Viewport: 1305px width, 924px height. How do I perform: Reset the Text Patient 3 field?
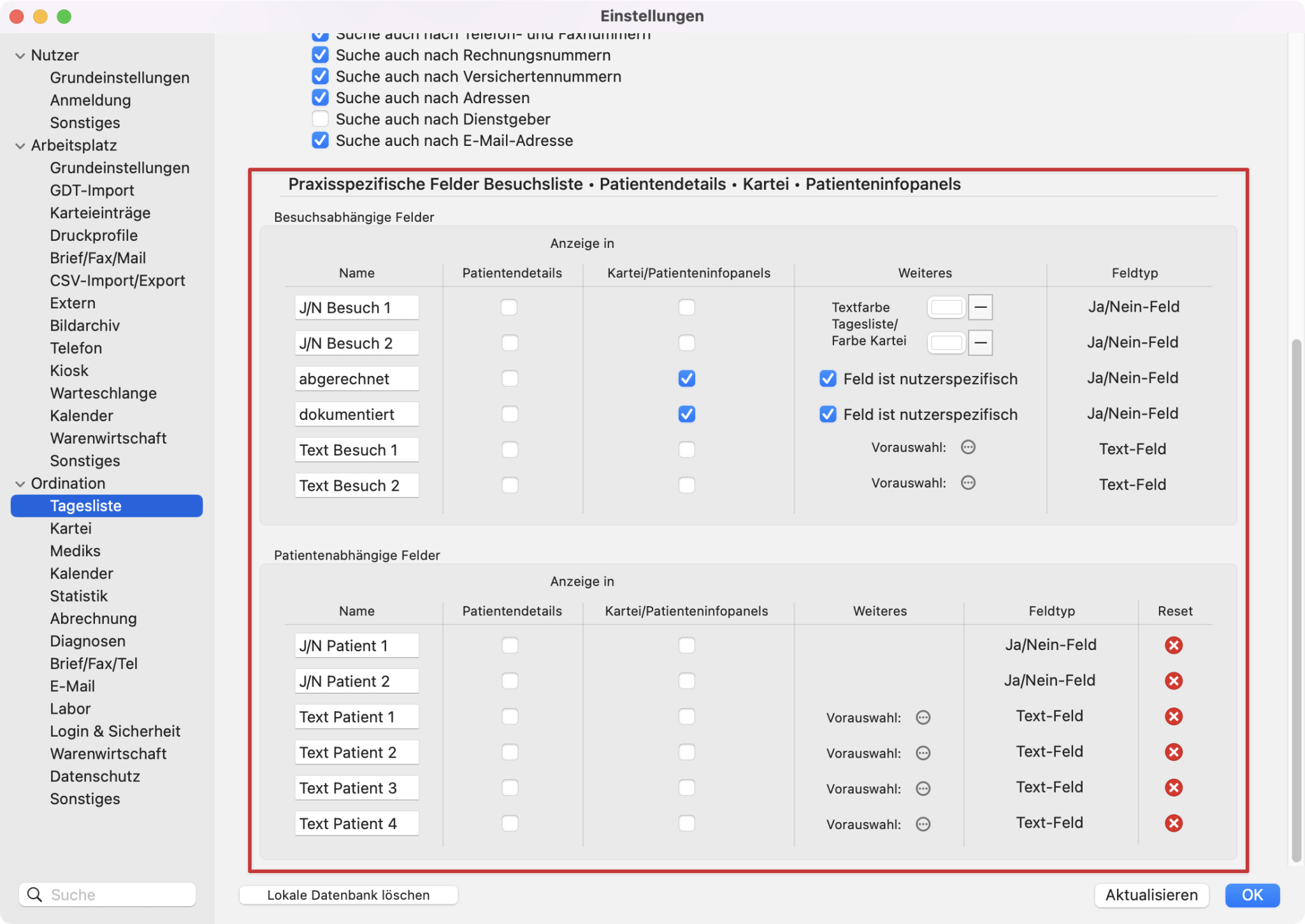coord(1174,788)
